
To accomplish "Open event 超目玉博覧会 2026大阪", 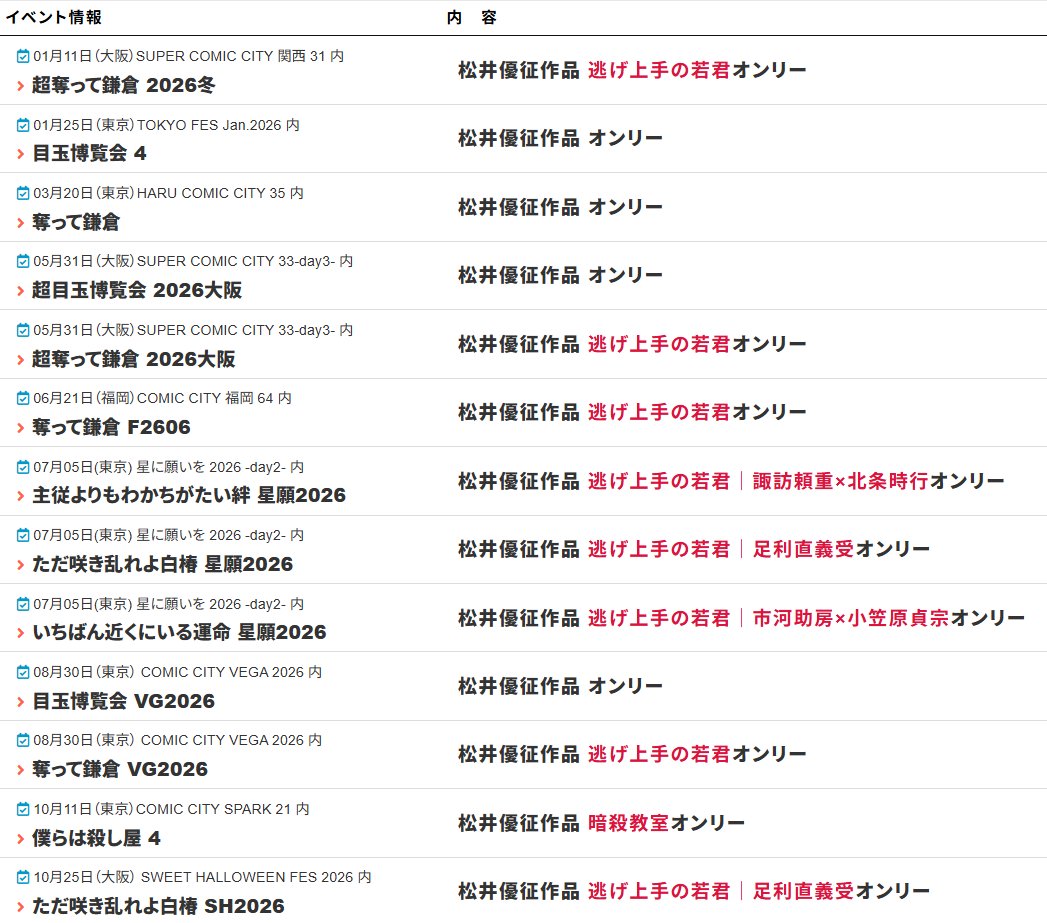I will [x=137, y=290].
